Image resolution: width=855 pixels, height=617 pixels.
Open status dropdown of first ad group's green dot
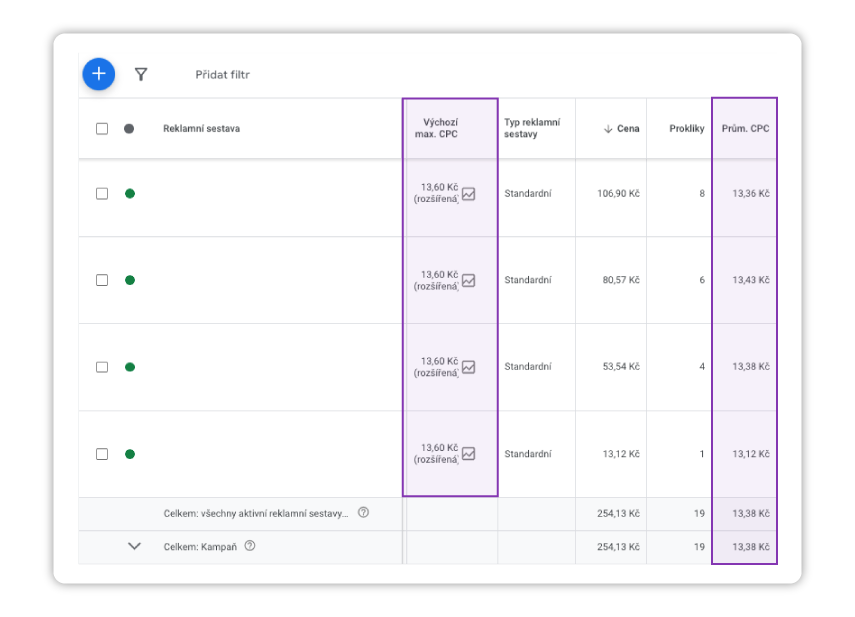tap(129, 194)
